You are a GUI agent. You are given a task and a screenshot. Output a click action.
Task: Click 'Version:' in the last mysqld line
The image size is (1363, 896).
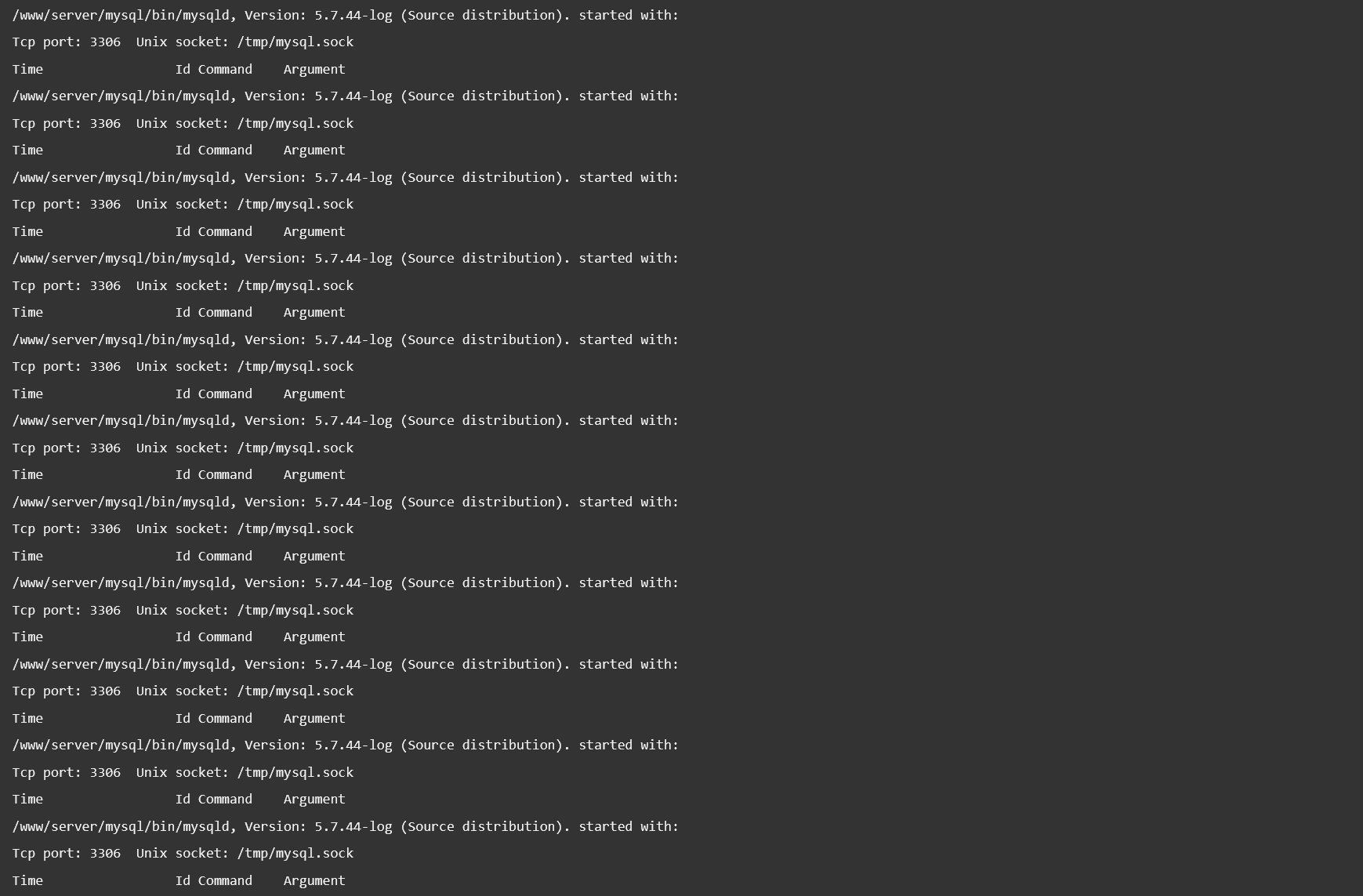pos(275,827)
